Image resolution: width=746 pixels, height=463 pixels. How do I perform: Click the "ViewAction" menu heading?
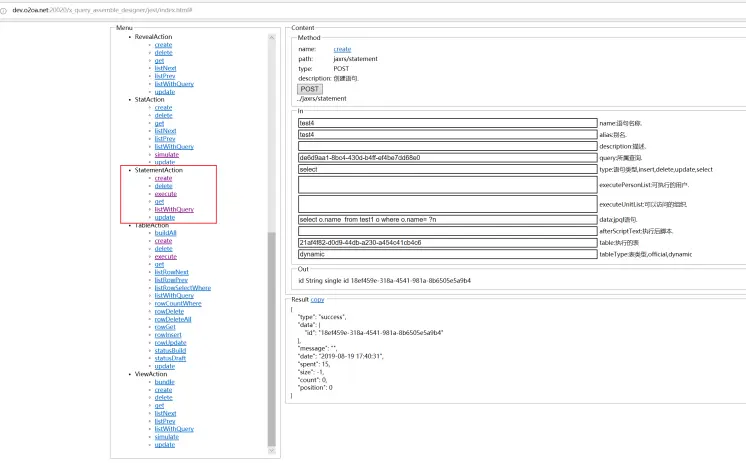[151, 374]
